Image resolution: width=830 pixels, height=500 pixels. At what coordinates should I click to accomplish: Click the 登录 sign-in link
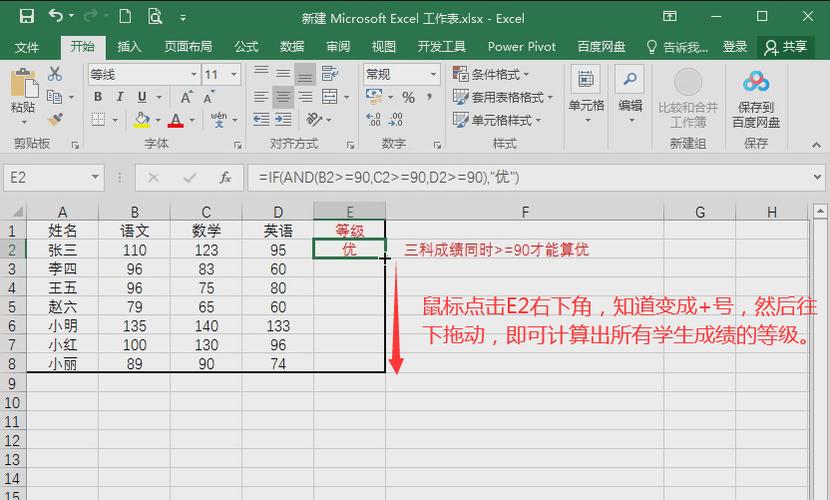(x=735, y=47)
